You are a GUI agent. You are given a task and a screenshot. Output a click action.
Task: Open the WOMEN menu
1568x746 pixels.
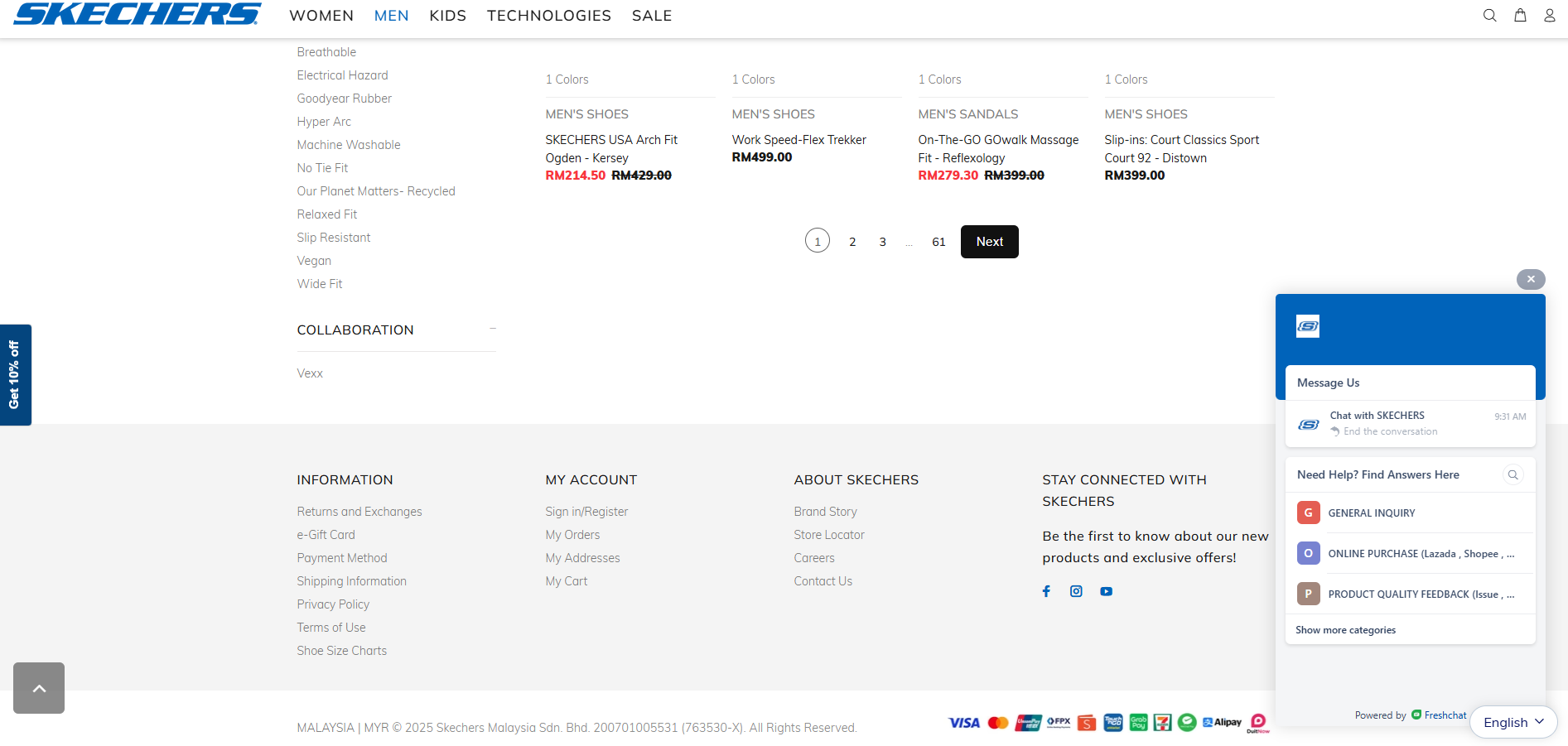click(x=321, y=16)
